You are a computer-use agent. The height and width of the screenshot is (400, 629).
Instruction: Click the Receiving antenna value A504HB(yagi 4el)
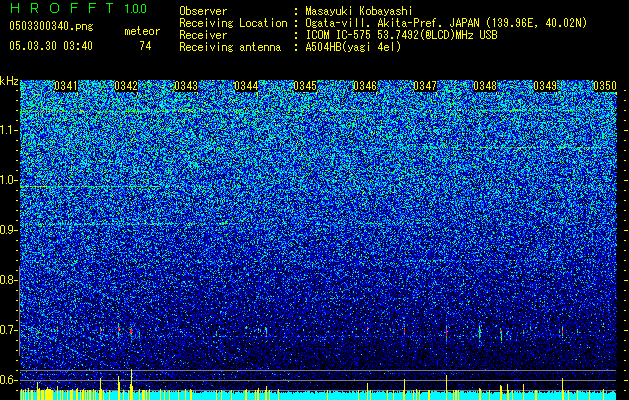pos(353,47)
